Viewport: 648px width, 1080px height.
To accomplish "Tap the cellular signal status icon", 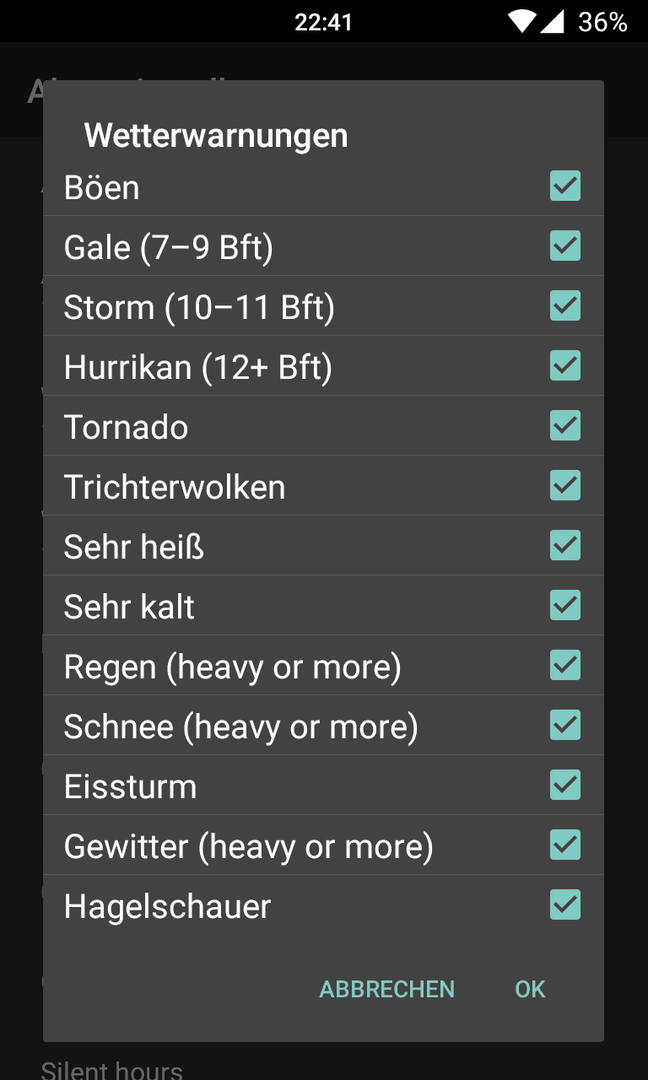I will [x=552, y=21].
